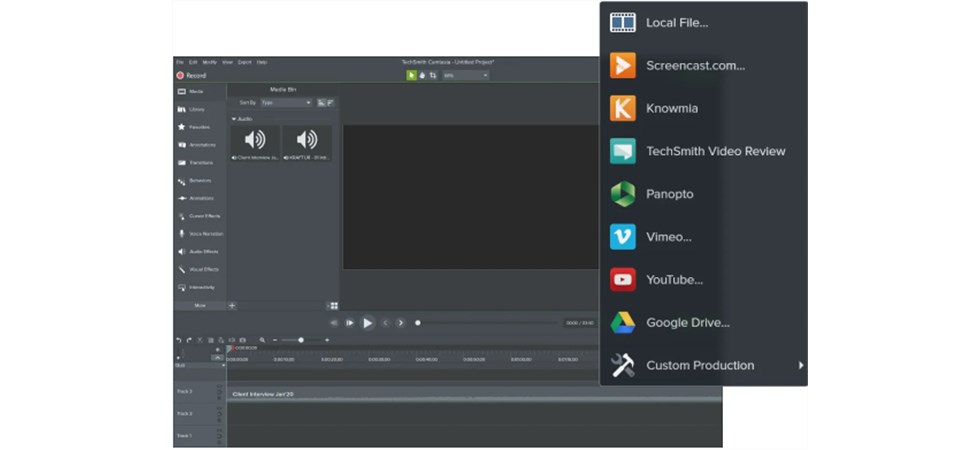Open the View menu

pos(228,62)
